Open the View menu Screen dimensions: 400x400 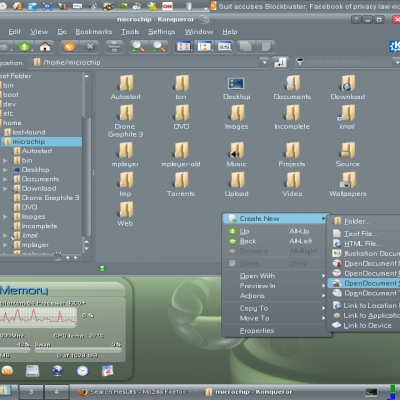(x=39, y=32)
